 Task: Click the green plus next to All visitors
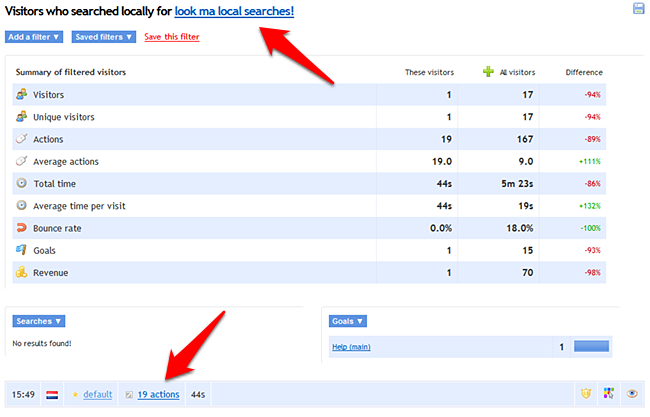tap(488, 72)
